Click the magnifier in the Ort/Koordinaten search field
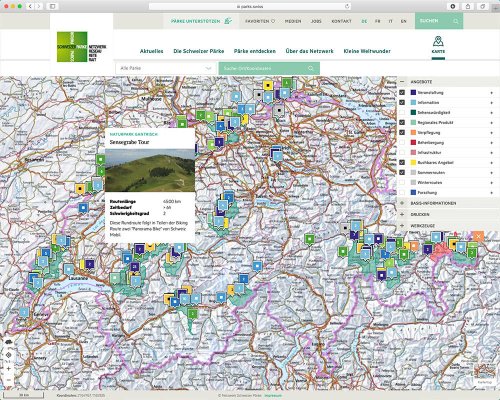Screen dimensions: 500x400 coord(311,68)
